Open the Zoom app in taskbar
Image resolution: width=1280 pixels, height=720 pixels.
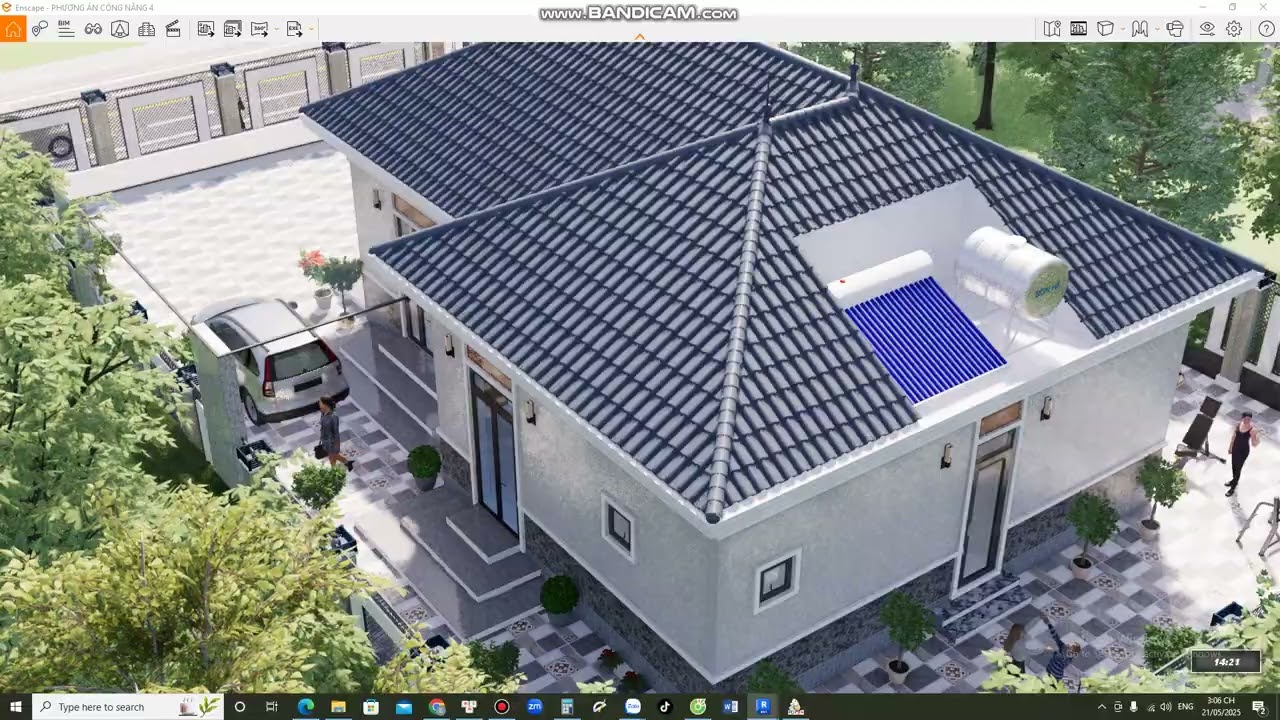pyautogui.click(x=534, y=707)
